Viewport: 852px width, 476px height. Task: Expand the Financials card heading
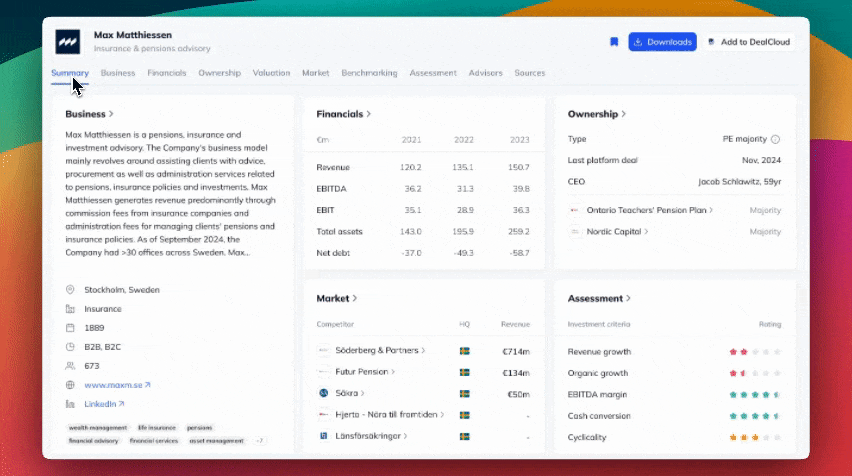[344, 114]
